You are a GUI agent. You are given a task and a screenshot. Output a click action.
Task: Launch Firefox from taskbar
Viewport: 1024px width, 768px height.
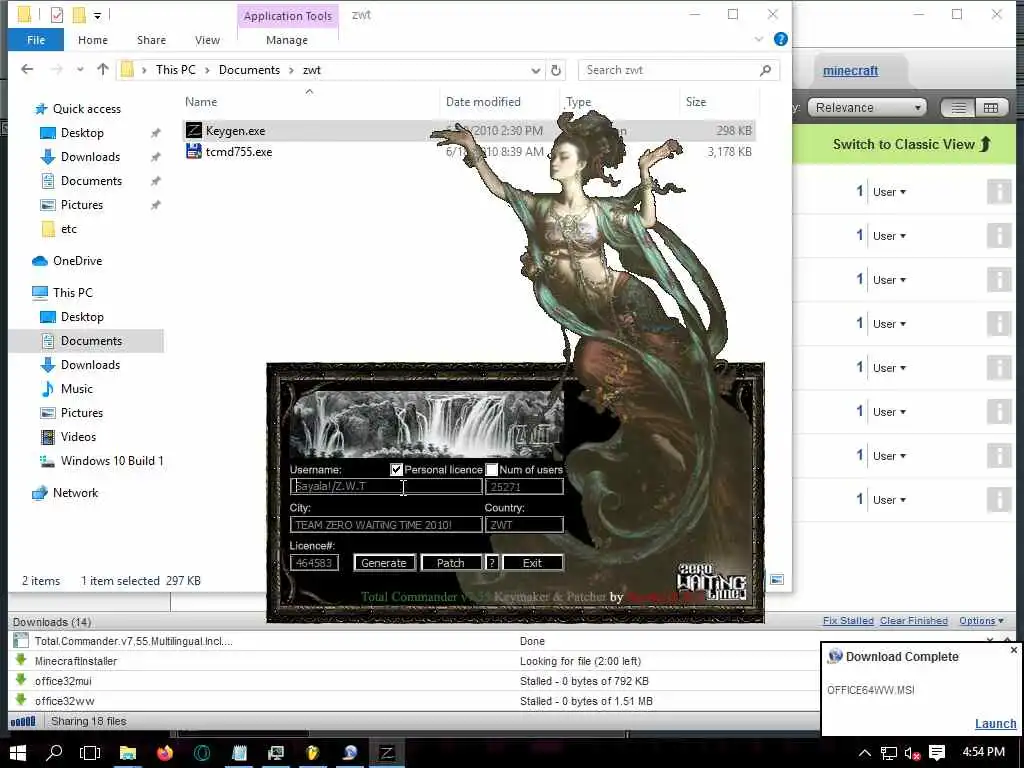165,753
